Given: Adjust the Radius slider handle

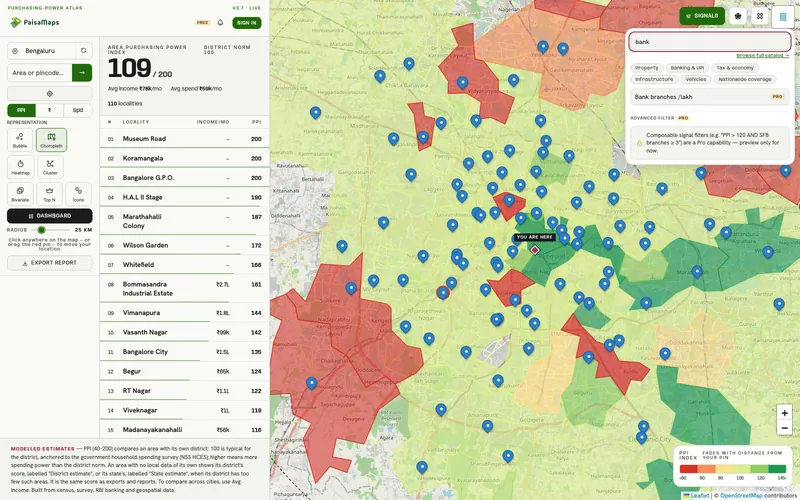Looking at the screenshot, I should click(x=41, y=230).
